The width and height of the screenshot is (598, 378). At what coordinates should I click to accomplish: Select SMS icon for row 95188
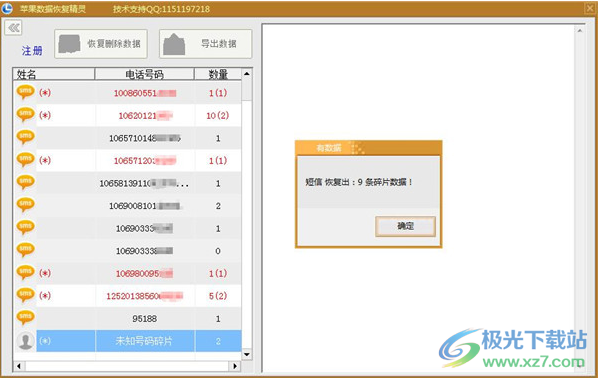click(26, 317)
